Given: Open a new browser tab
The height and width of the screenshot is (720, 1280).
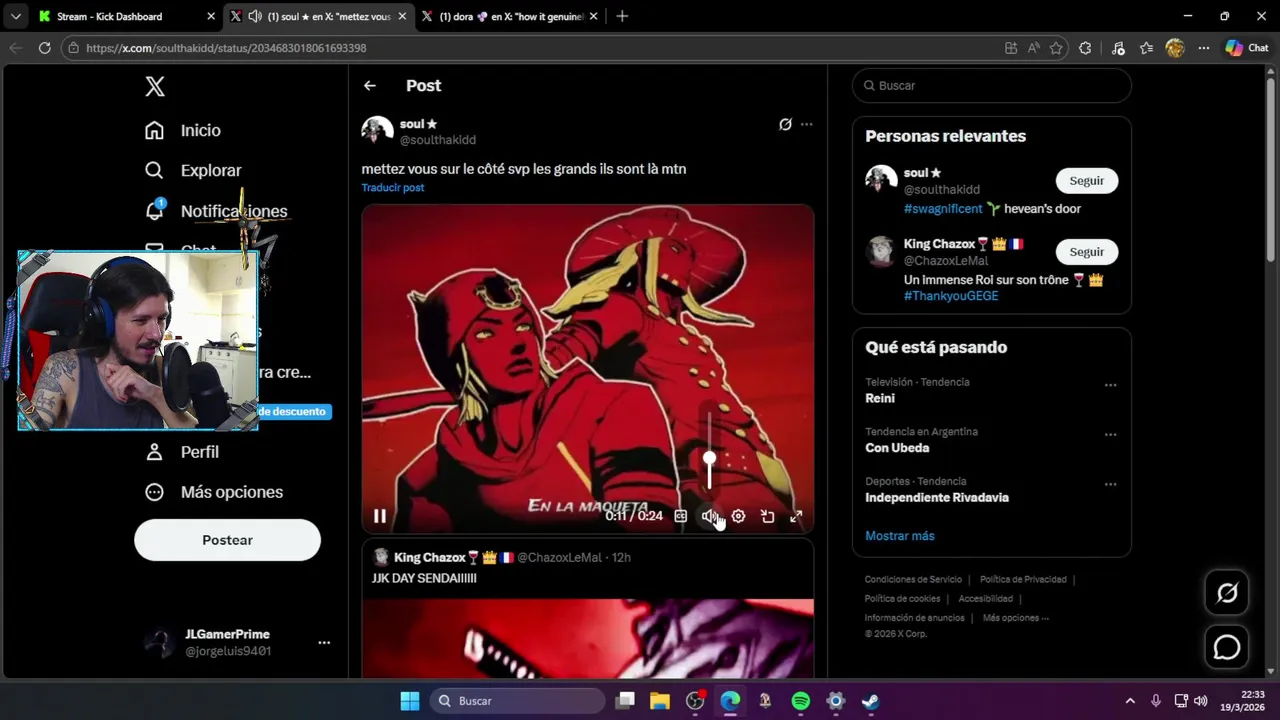Looking at the screenshot, I should 622,16.
